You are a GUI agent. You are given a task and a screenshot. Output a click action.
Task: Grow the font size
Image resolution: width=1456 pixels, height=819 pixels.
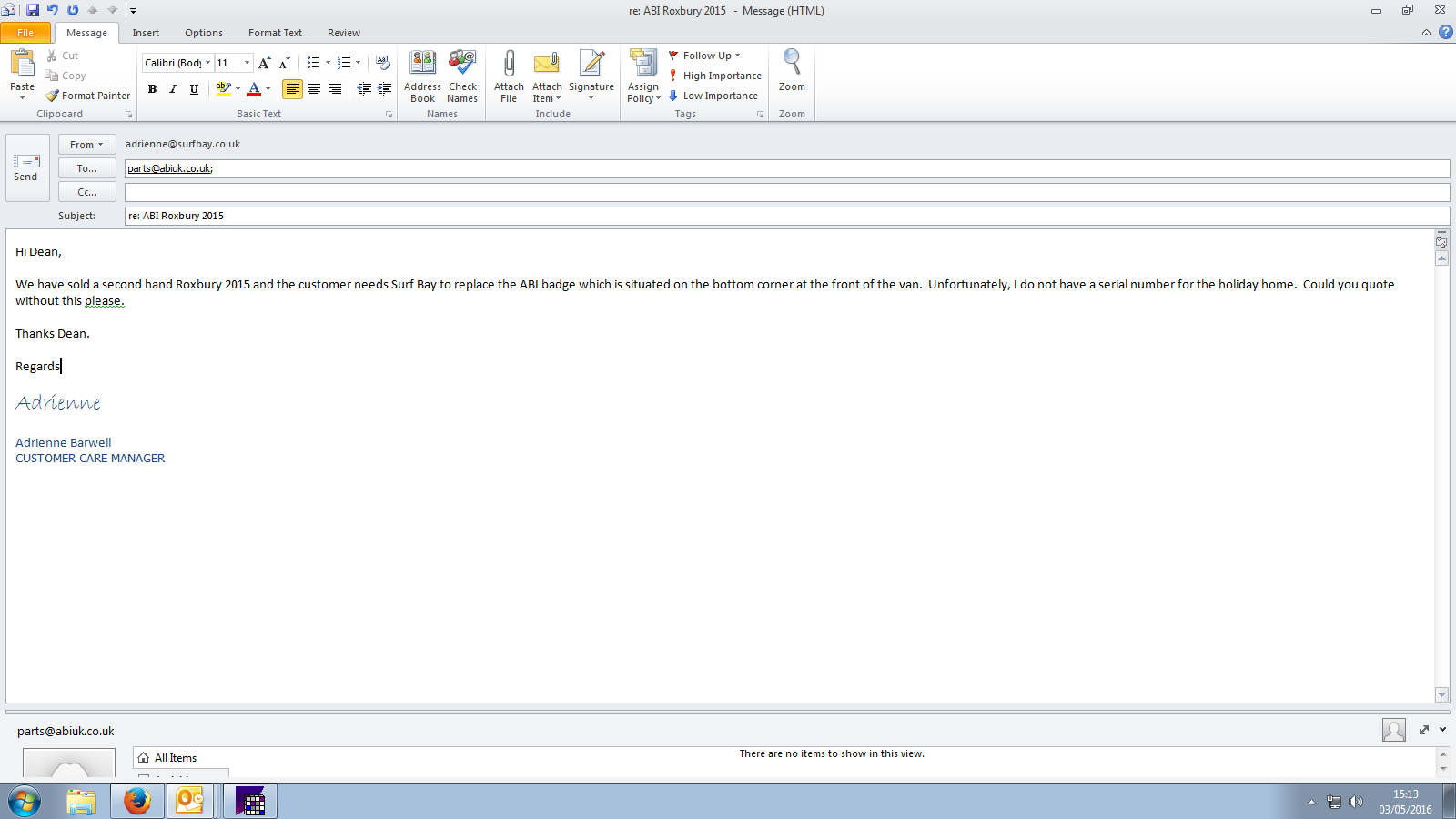pos(264,63)
